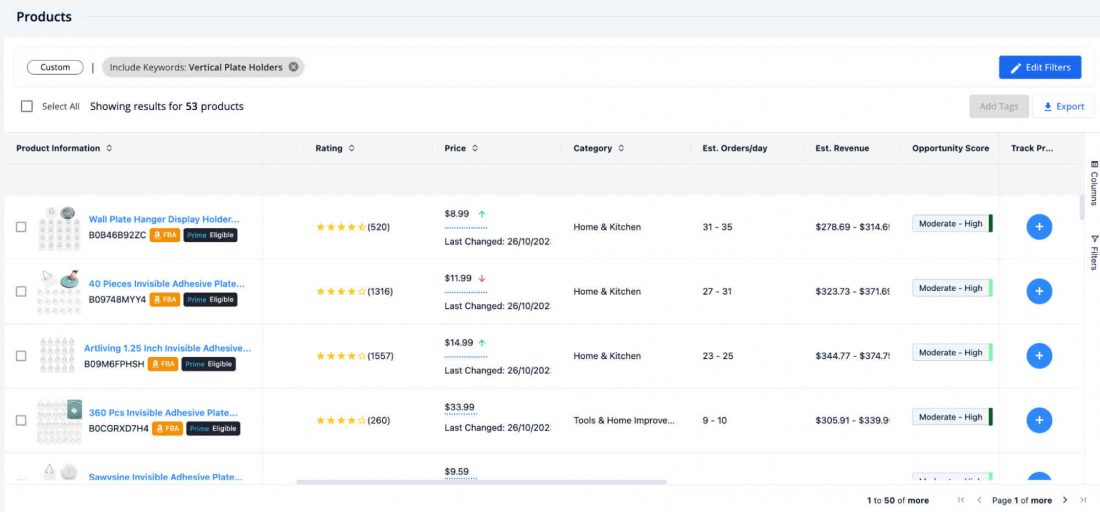The width and height of the screenshot is (1100, 512).
Task: Click the Tools & Home Improve... category cell
Action: click(624, 421)
